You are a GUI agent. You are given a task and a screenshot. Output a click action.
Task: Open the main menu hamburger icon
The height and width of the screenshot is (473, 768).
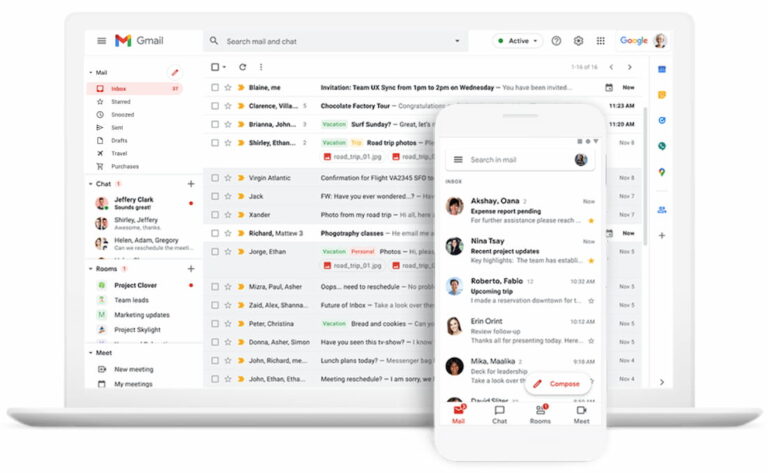pyautogui.click(x=101, y=41)
